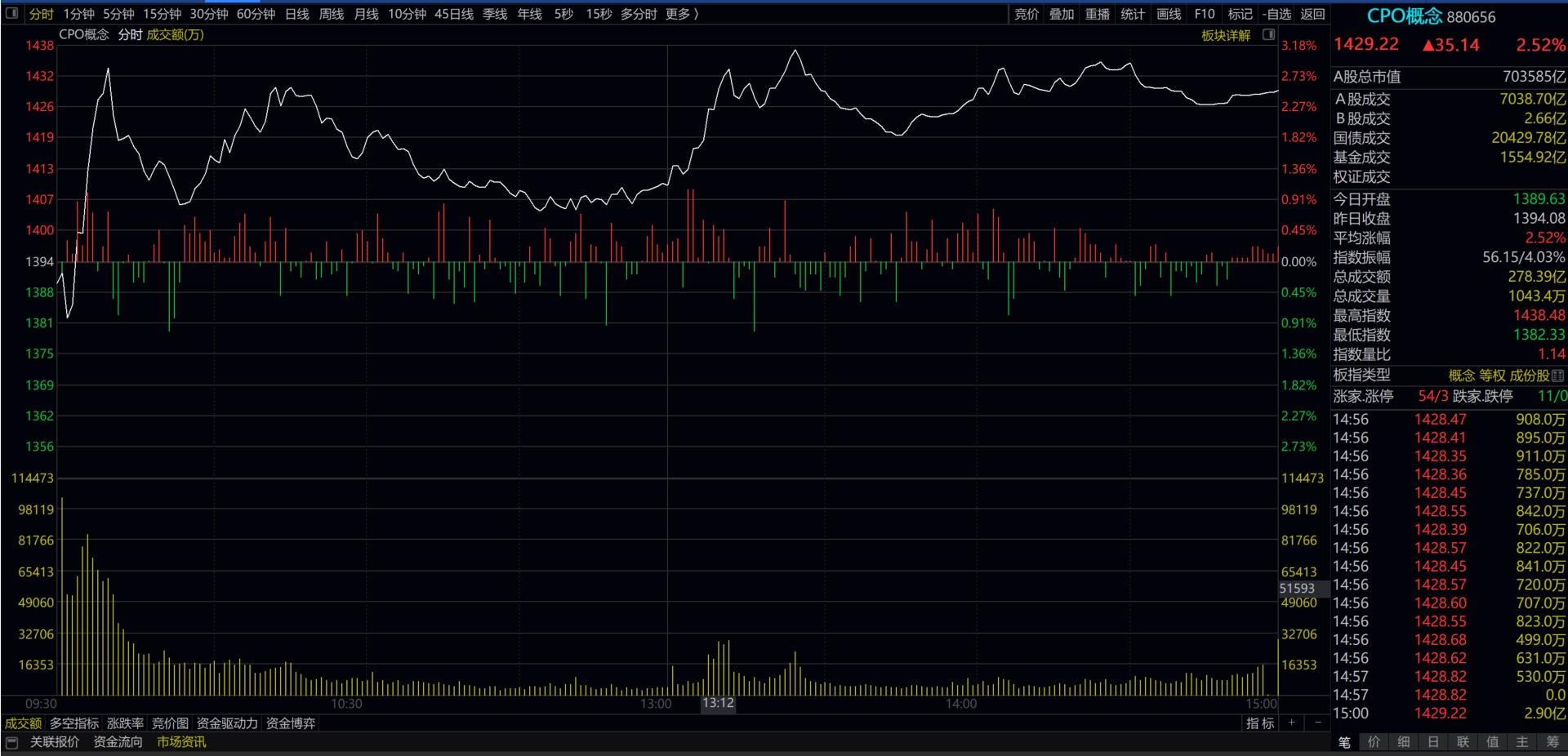The image size is (1568, 756).
Task: Toggle the side panel icon beside 板块详解
Action: (x=1268, y=34)
